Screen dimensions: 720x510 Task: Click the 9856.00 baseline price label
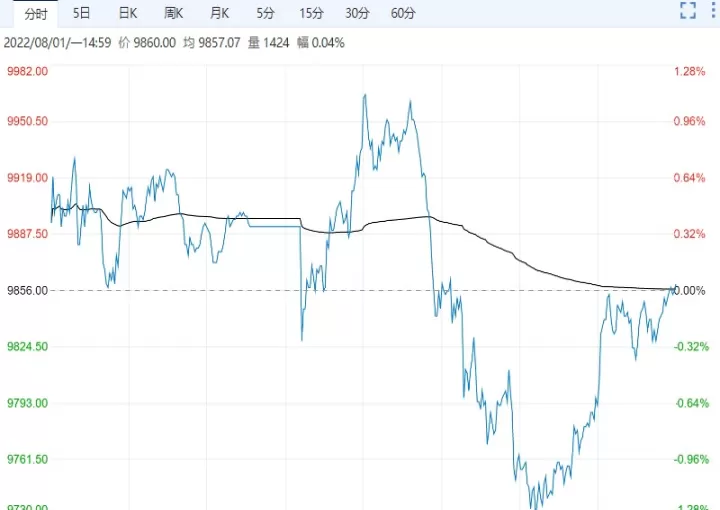28,291
